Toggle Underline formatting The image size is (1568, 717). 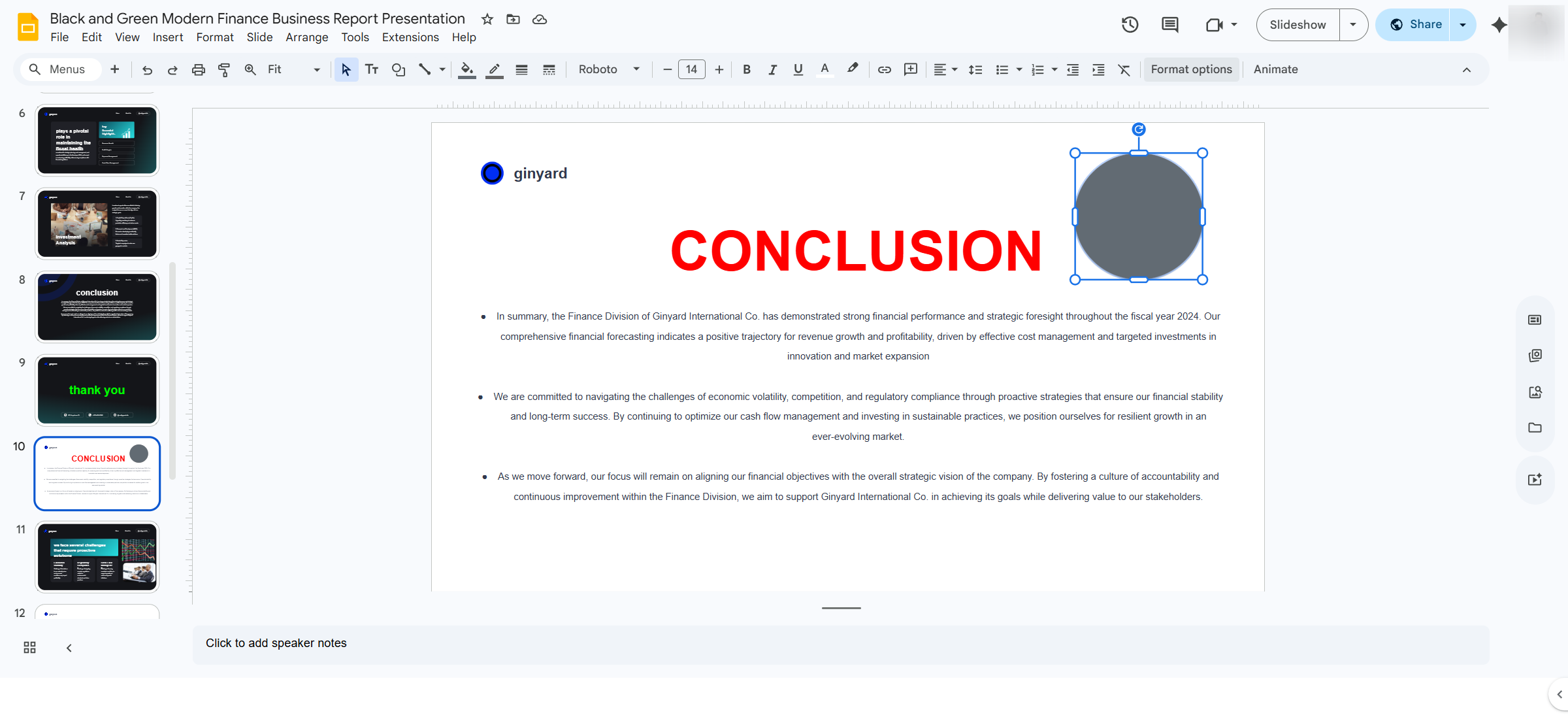[x=798, y=69]
